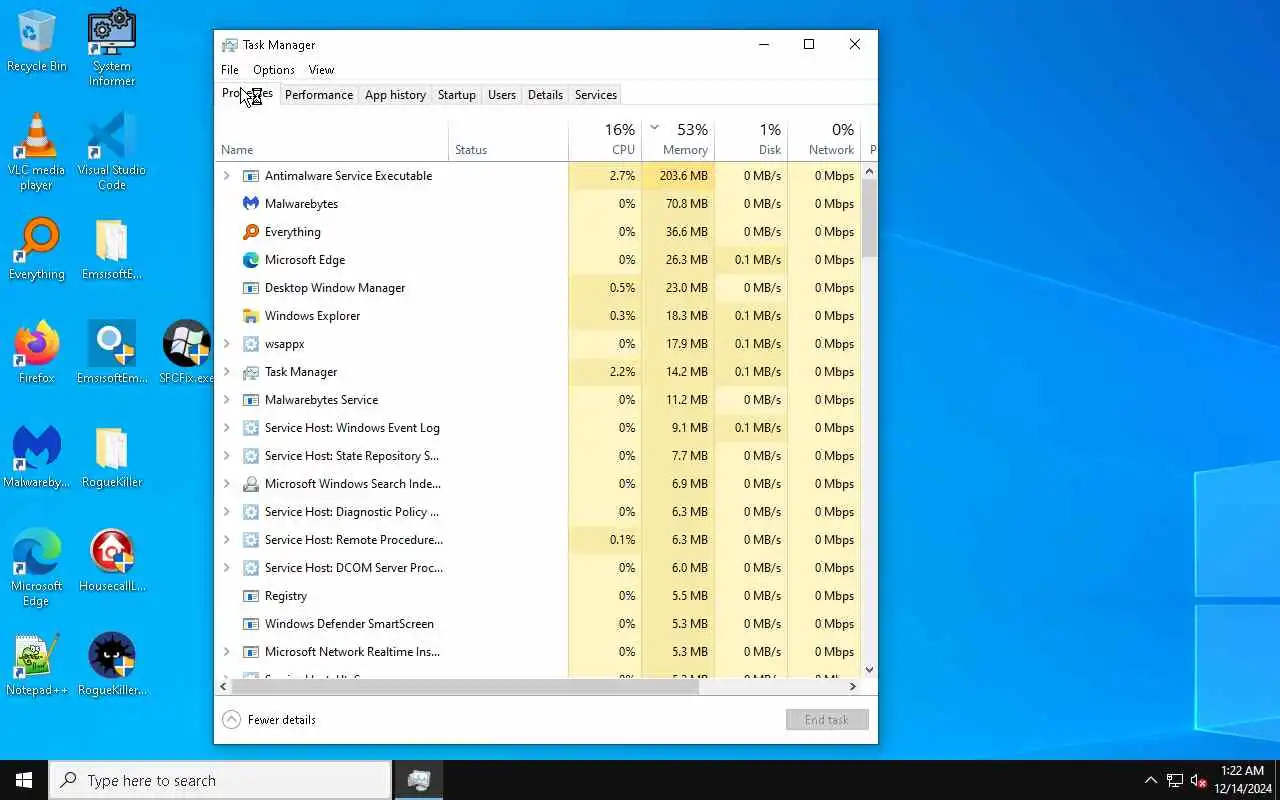Click the Task Manager taskbar button
Viewport: 1280px width, 800px height.
click(x=419, y=780)
